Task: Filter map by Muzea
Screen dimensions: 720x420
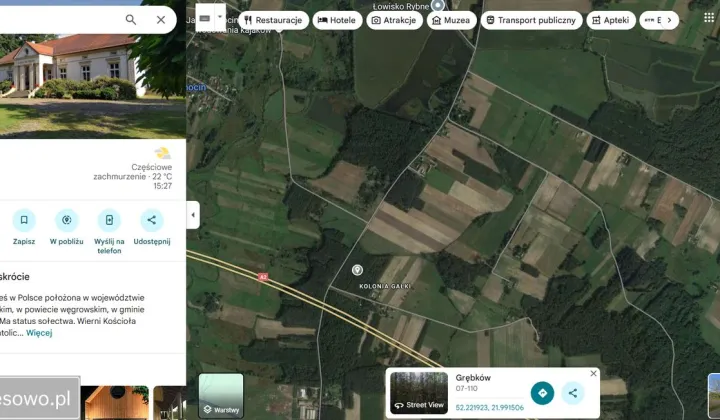Action: click(451, 20)
